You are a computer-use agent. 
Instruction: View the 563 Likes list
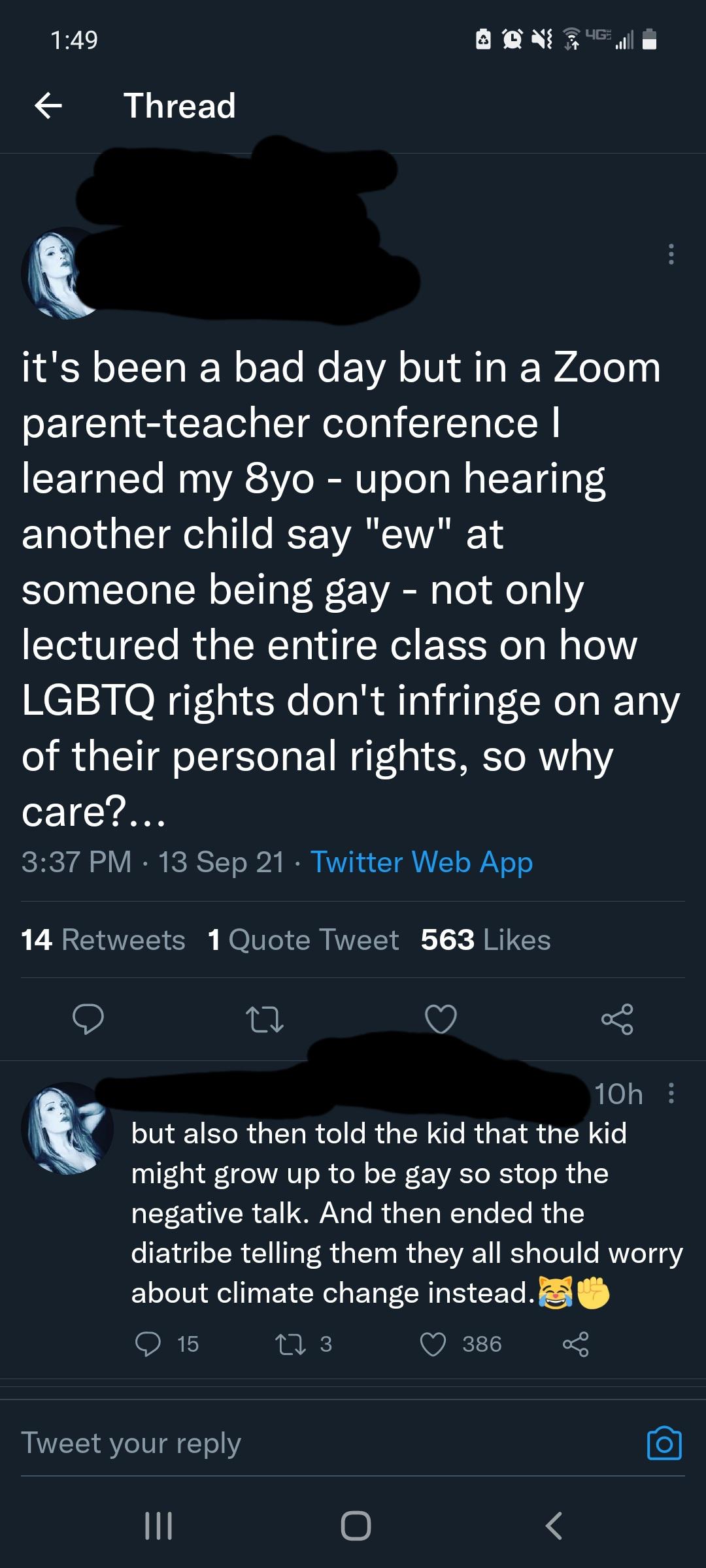[x=486, y=939]
